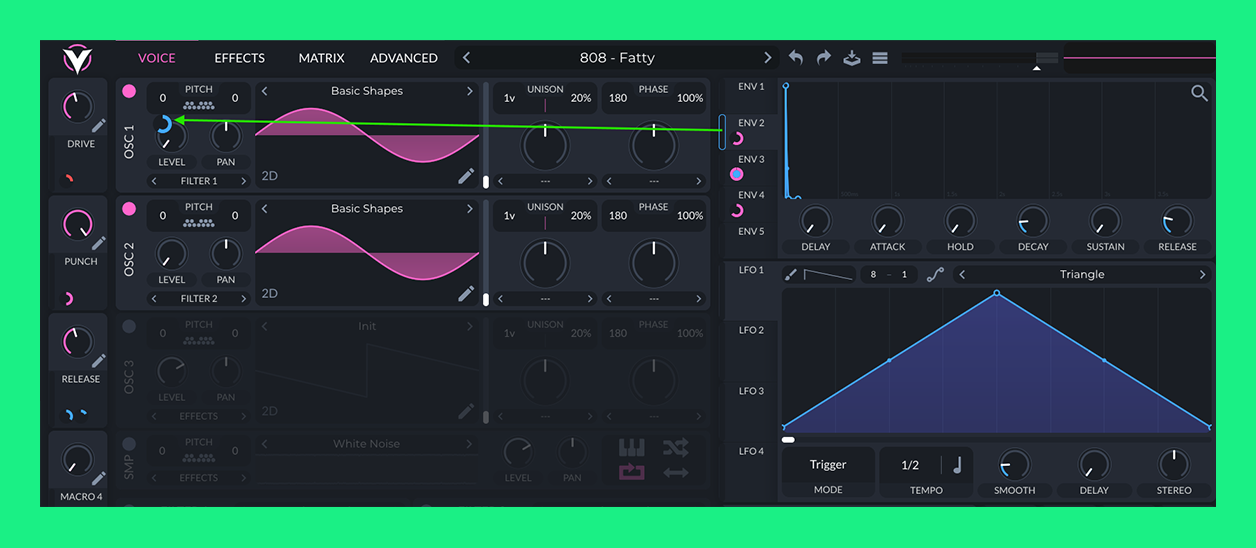Viewport: 1256px width, 548px height.
Task: Click the sampler shuffle icon
Action: (x=675, y=447)
